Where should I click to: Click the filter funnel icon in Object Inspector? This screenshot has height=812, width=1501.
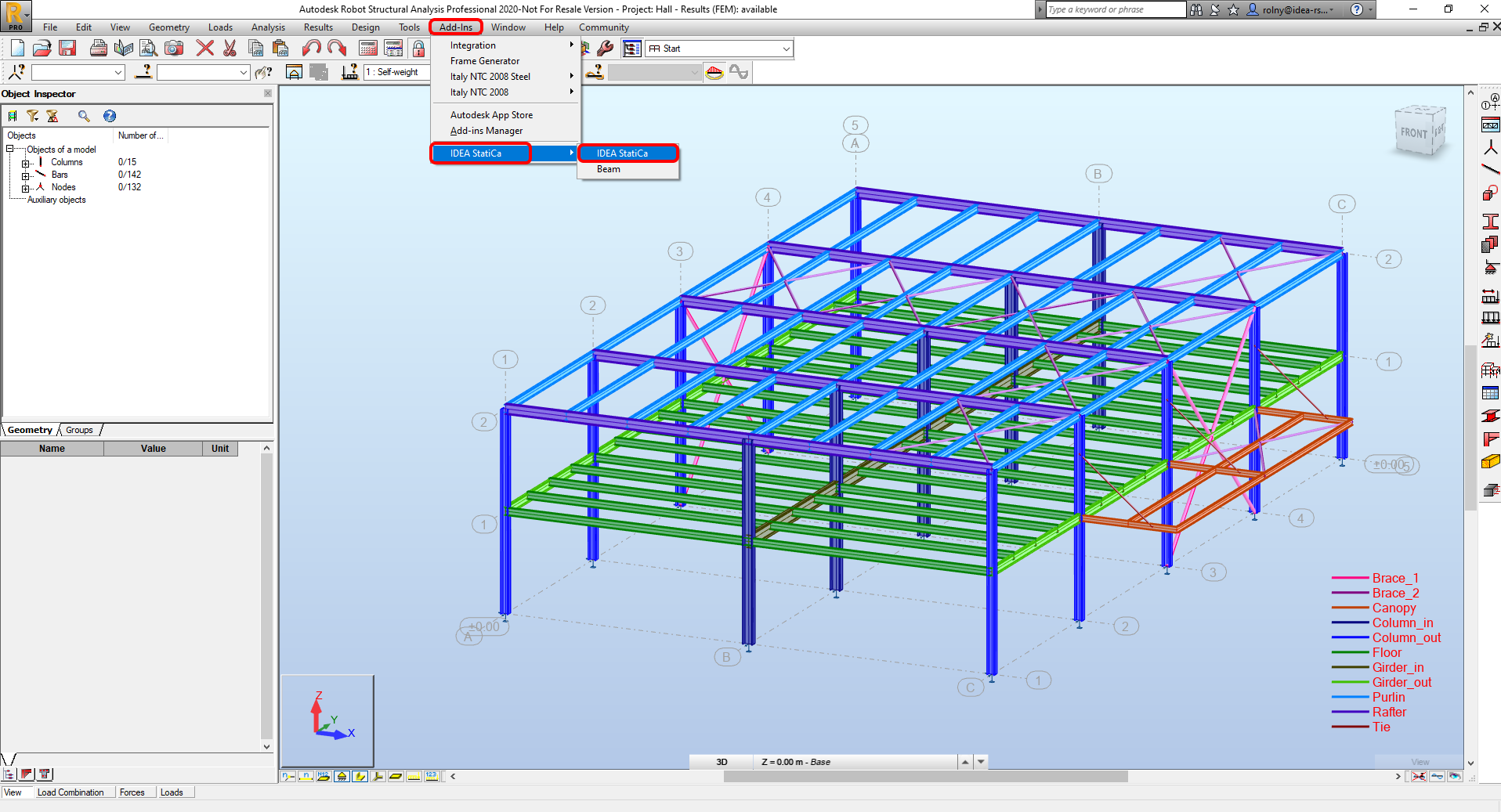pyautogui.click(x=32, y=116)
